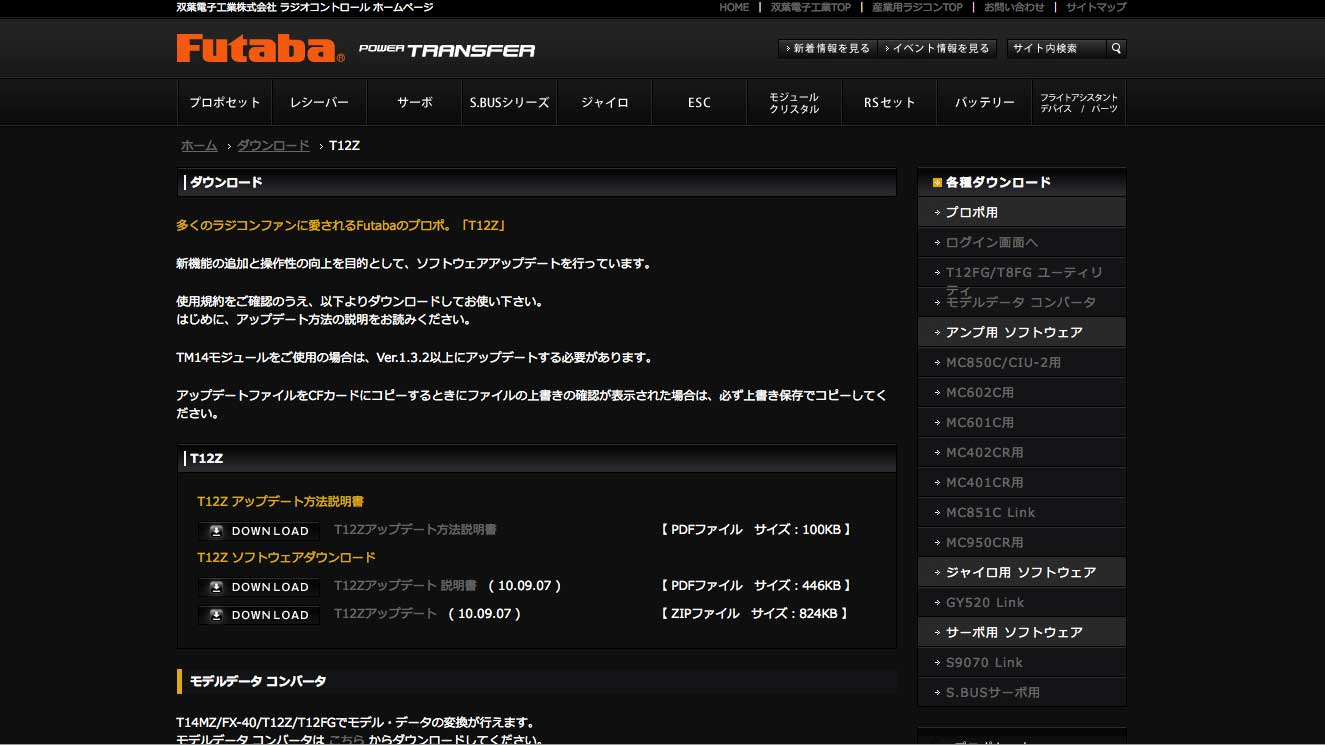This screenshot has width=1325, height=745.
Task: Open サーボ menu tab
Action: 414,102
